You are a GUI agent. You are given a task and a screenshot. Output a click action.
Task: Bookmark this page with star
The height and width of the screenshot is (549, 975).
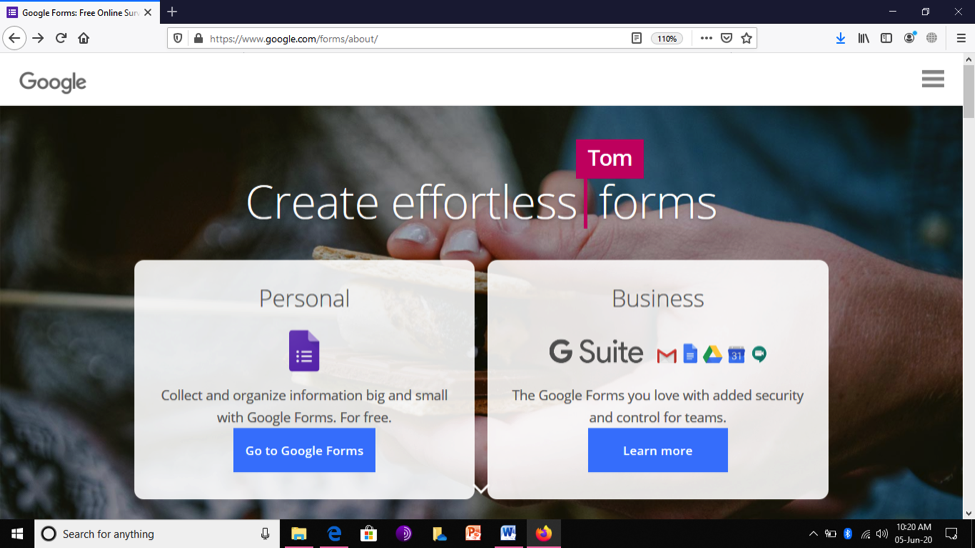(x=746, y=38)
